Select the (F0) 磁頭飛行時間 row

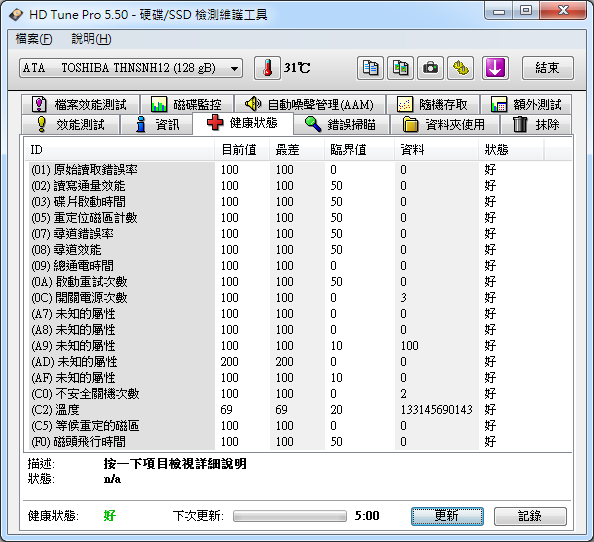[298, 442]
